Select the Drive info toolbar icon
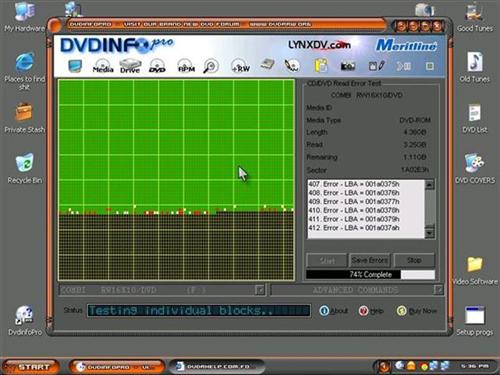Image resolution: width=500 pixels, height=375 pixels. 130,66
